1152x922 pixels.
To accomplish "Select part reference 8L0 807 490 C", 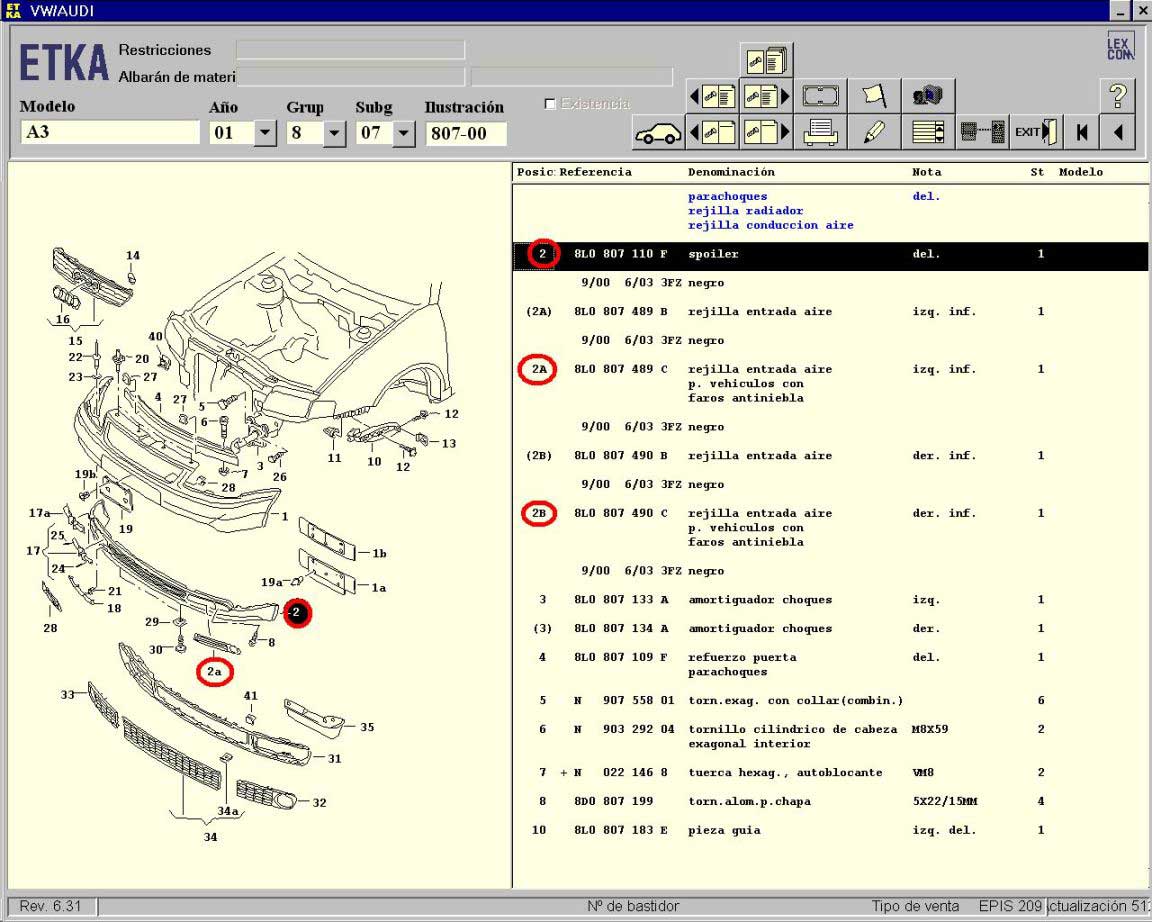I will coord(620,514).
